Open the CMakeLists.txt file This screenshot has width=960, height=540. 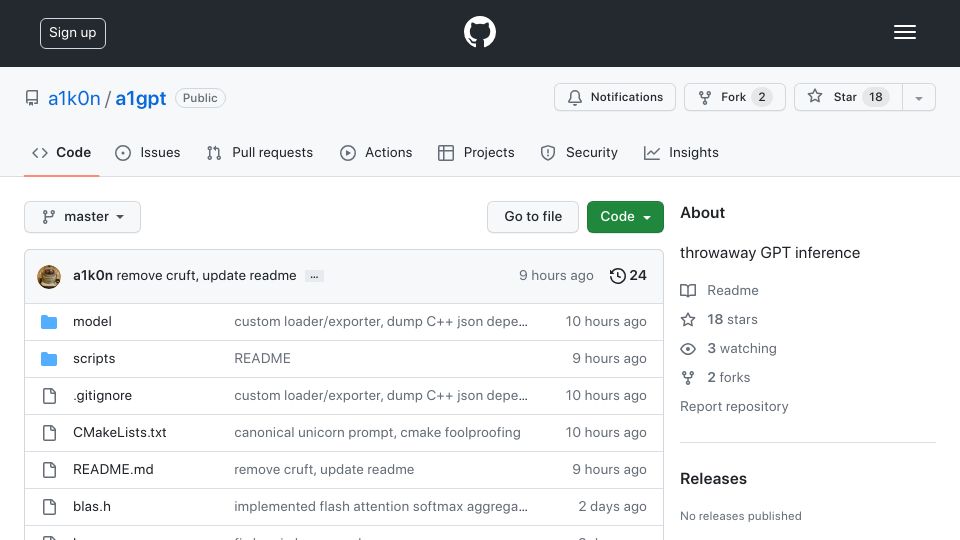[119, 433]
